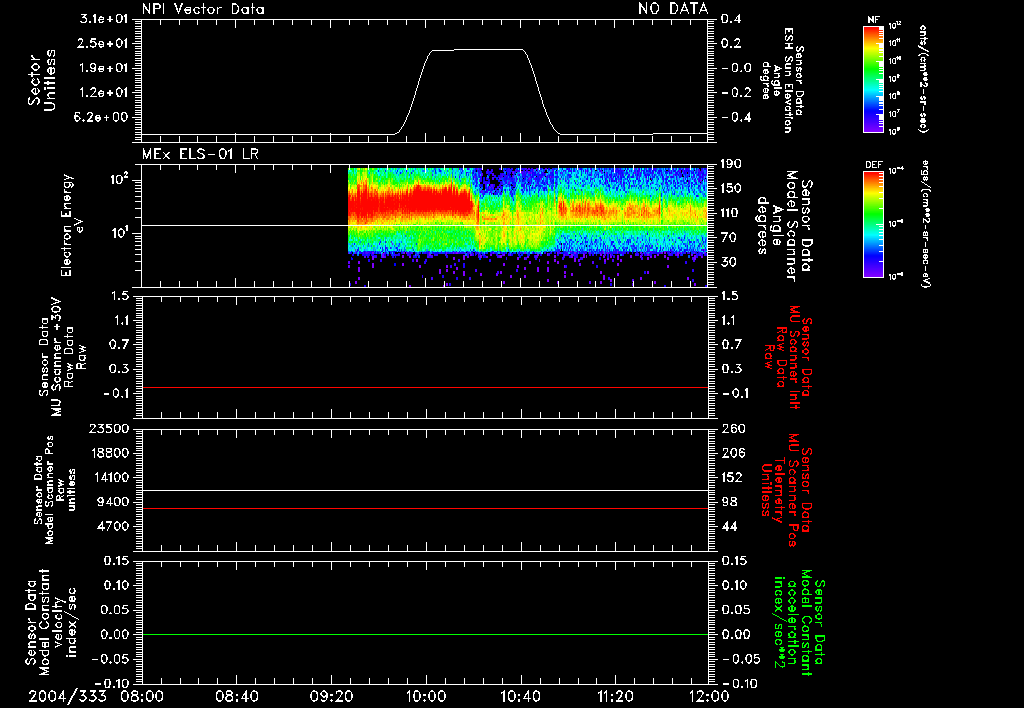Click the 4700 tick label
The width and height of the screenshot is (1024, 708).
(113, 527)
